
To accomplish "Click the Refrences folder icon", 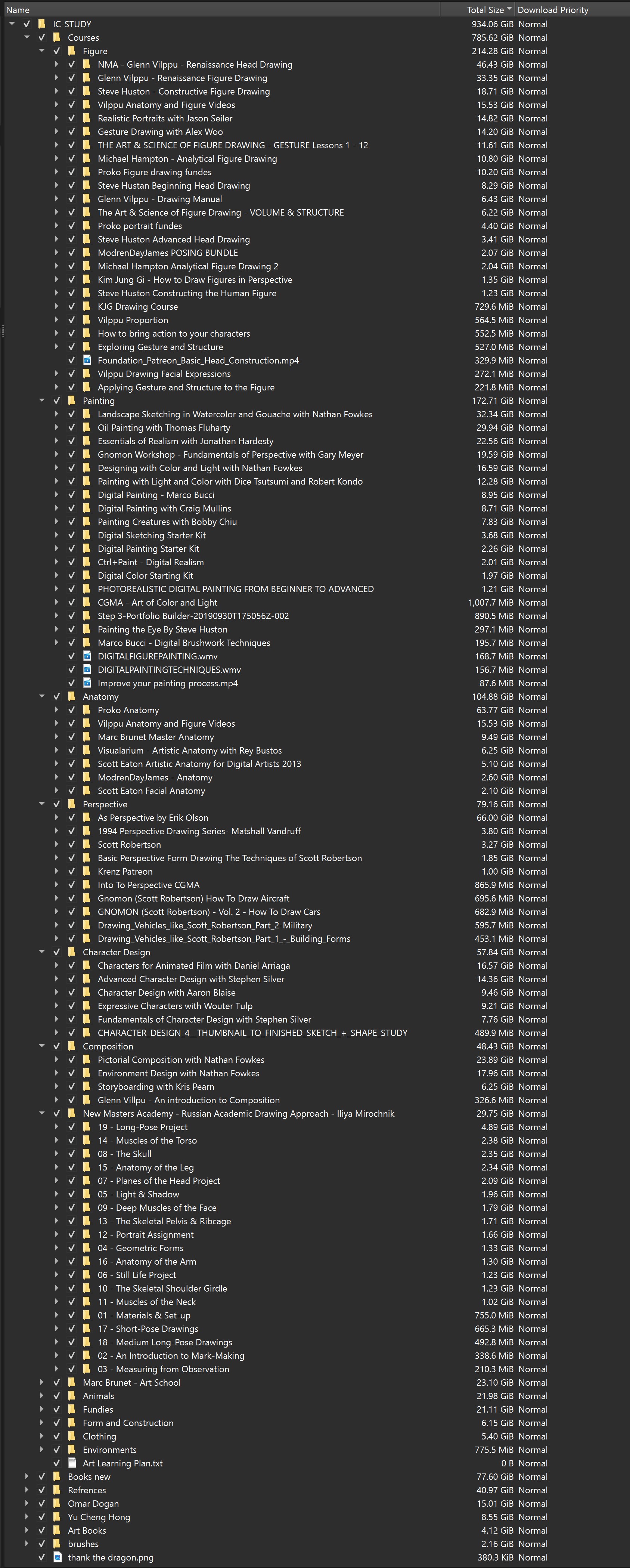I will tap(57, 1490).
